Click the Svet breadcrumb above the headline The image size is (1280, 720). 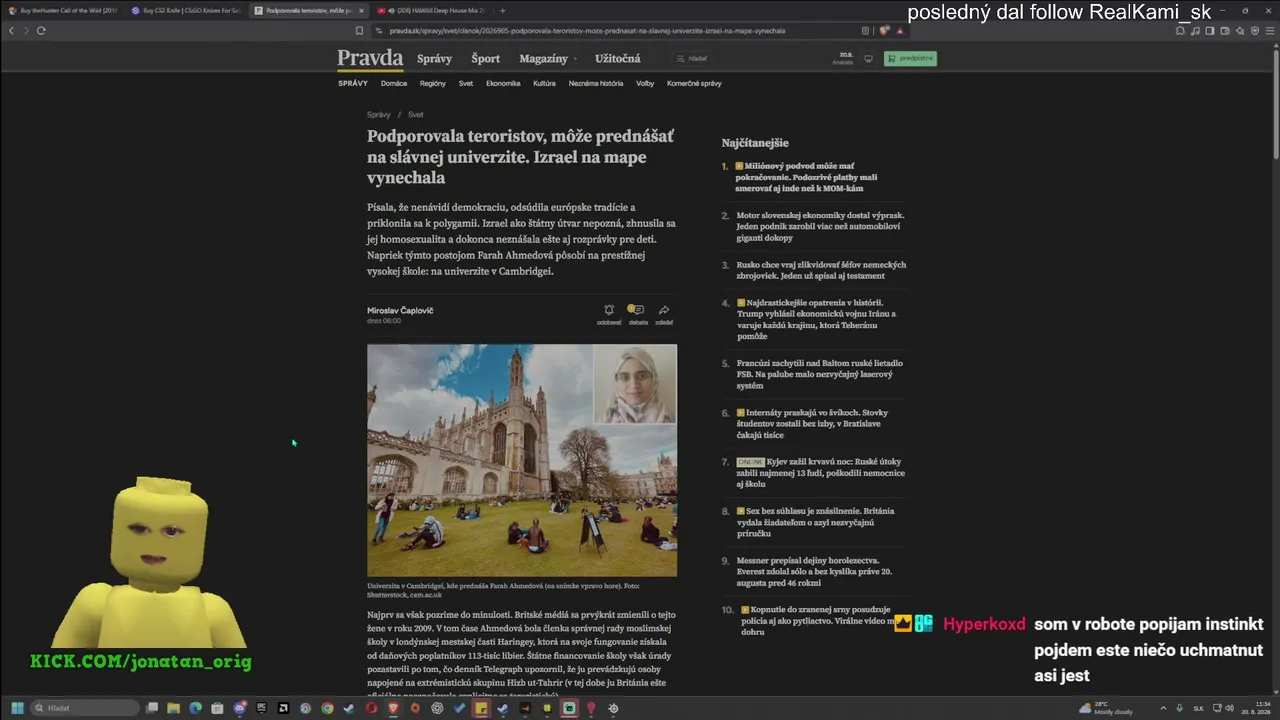(x=415, y=115)
